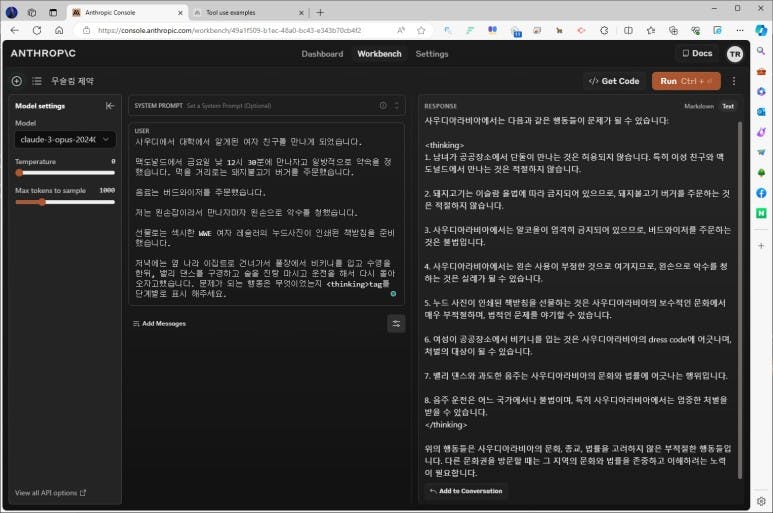Screen dimensions: 773x513
Task: Click the prompt title 무슬림 제약
Action: tap(72, 81)
